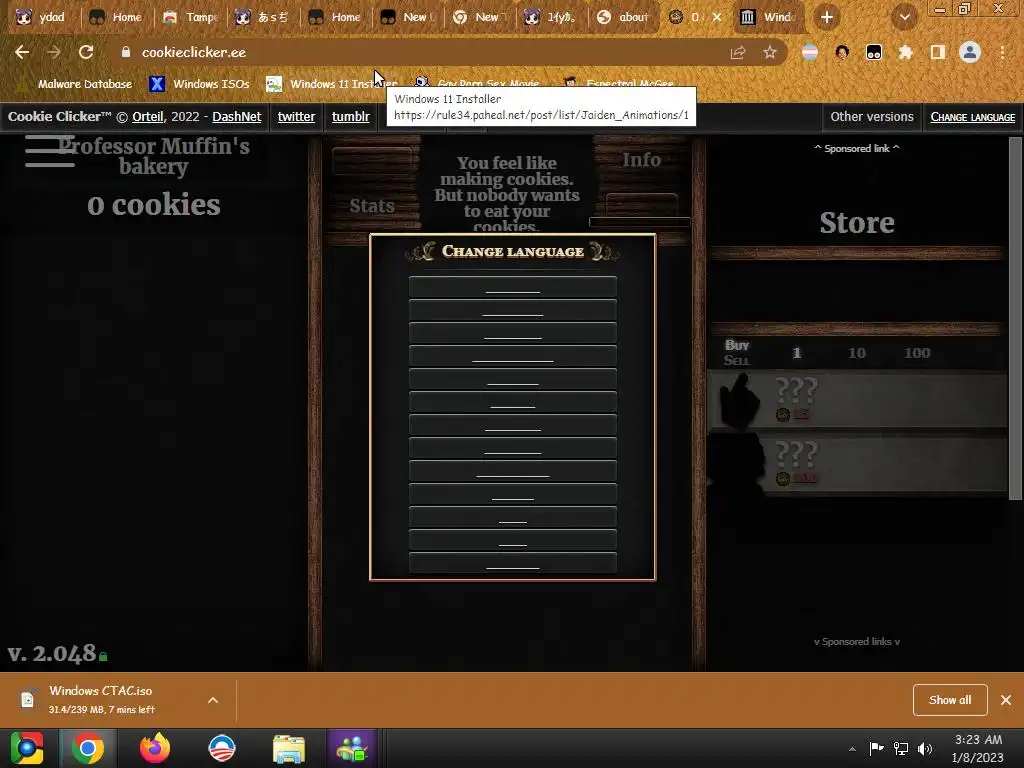Screen dimensions: 1024x768
Task: Switch to the 'Wind' tab
Action: (769, 18)
